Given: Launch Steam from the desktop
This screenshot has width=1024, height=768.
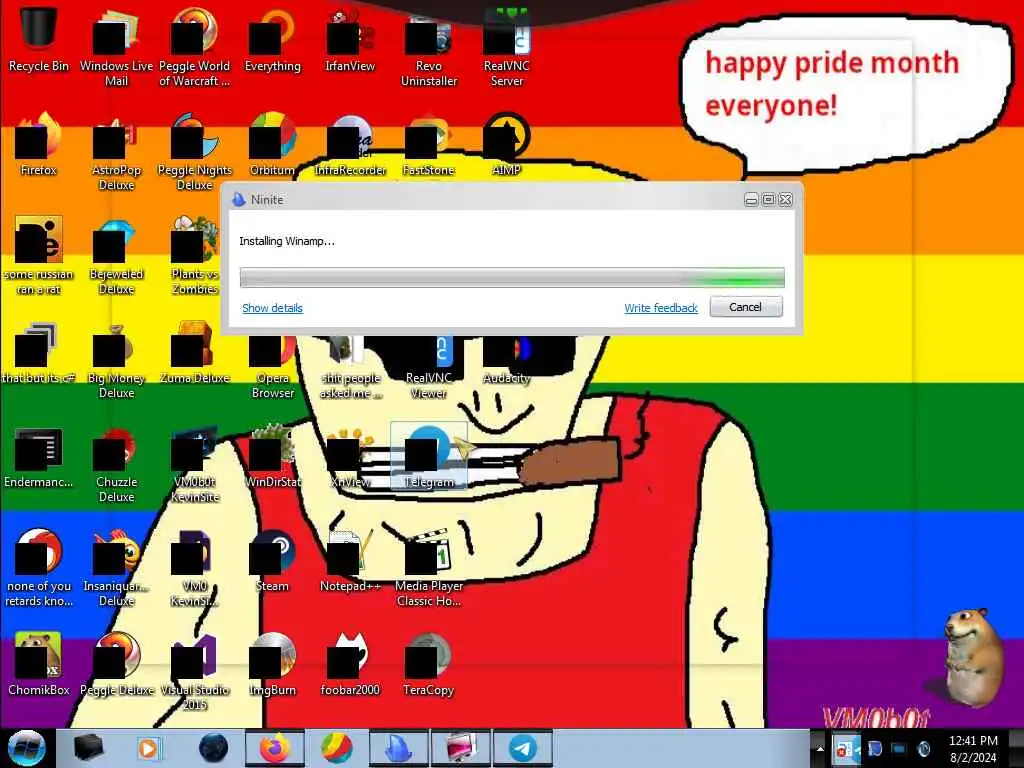Looking at the screenshot, I should (x=272, y=560).
